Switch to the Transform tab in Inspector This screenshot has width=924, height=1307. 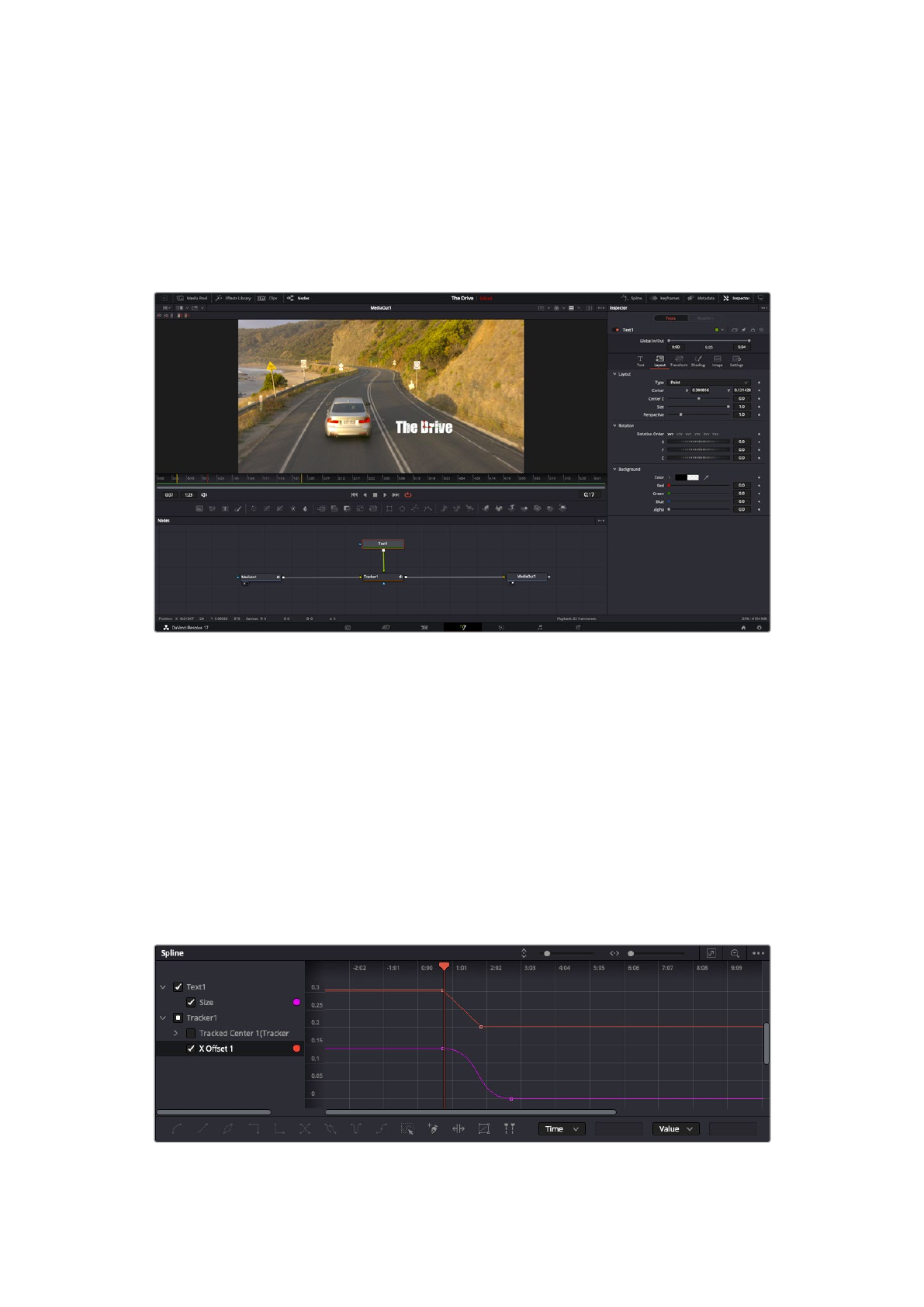(x=679, y=360)
